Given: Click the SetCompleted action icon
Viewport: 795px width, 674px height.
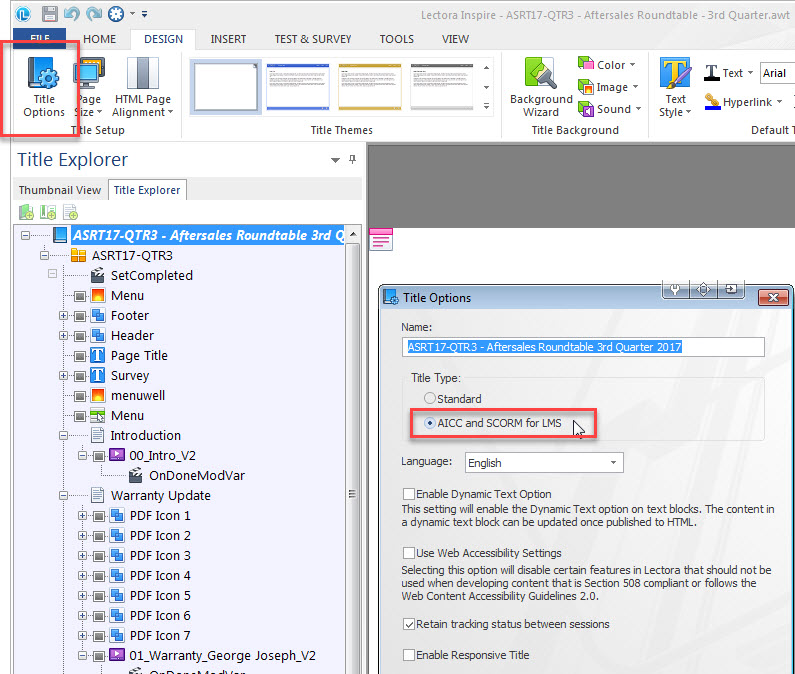Looking at the screenshot, I should pos(97,275).
